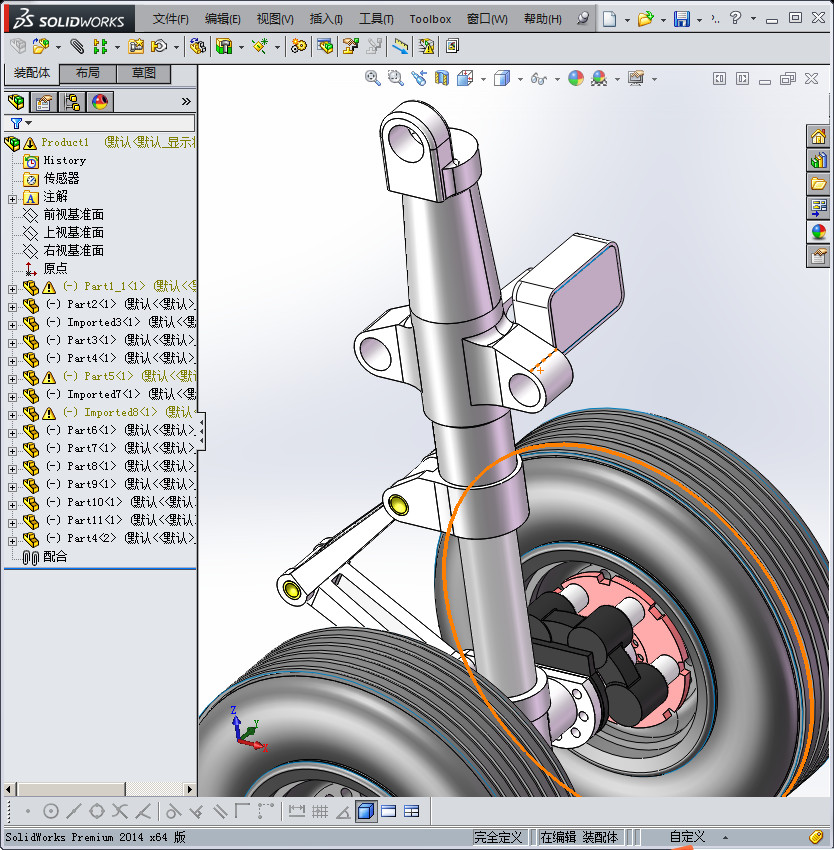Open the Hide/Show Items glasses dropdown
Image resolution: width=834 pixels, height=850 pixels.
pyautogui.click(x=557, y=80)
